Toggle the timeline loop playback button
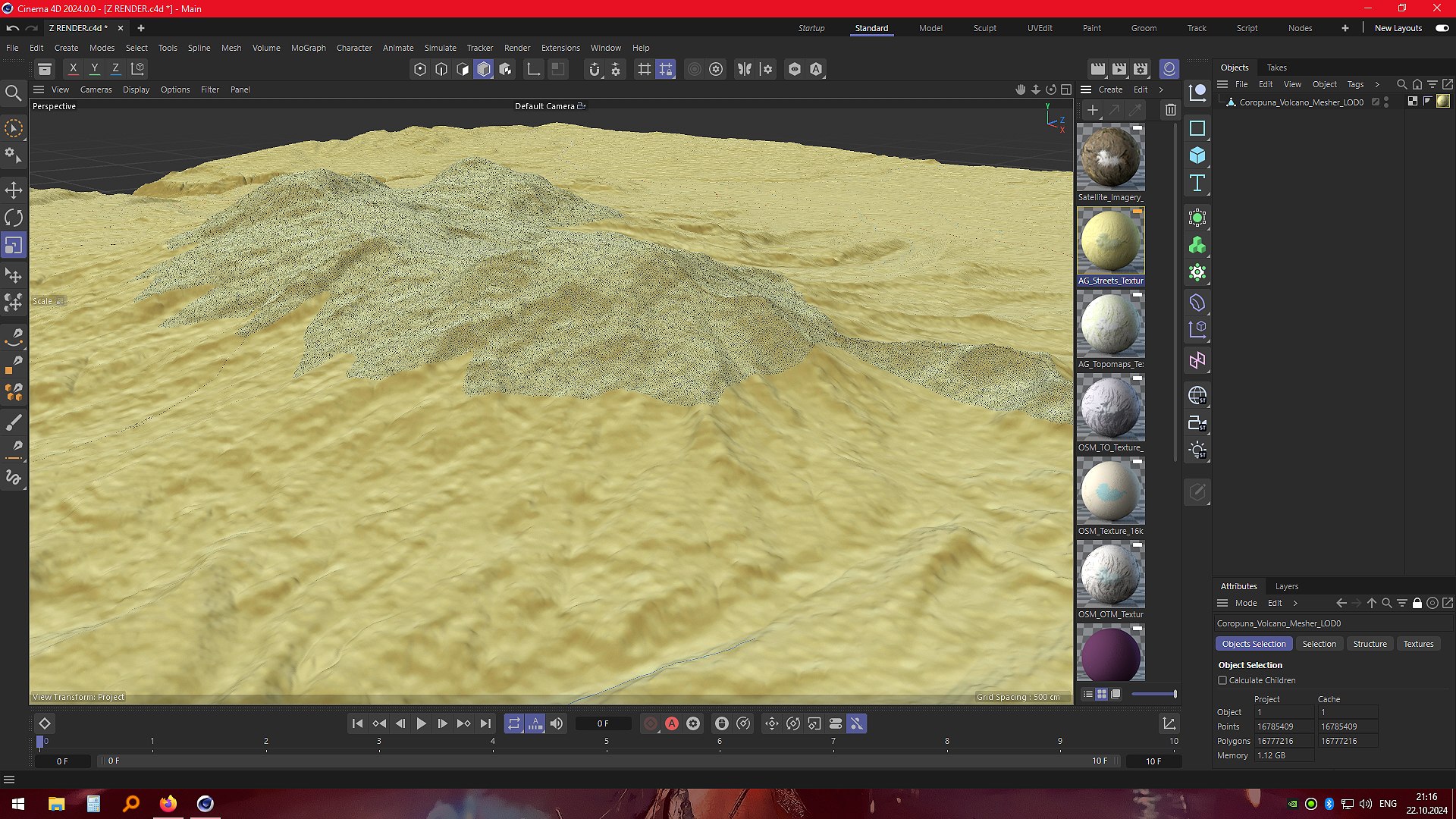Image resolution: width=1456 pixels, height=819 pixels. pos(514,723)
